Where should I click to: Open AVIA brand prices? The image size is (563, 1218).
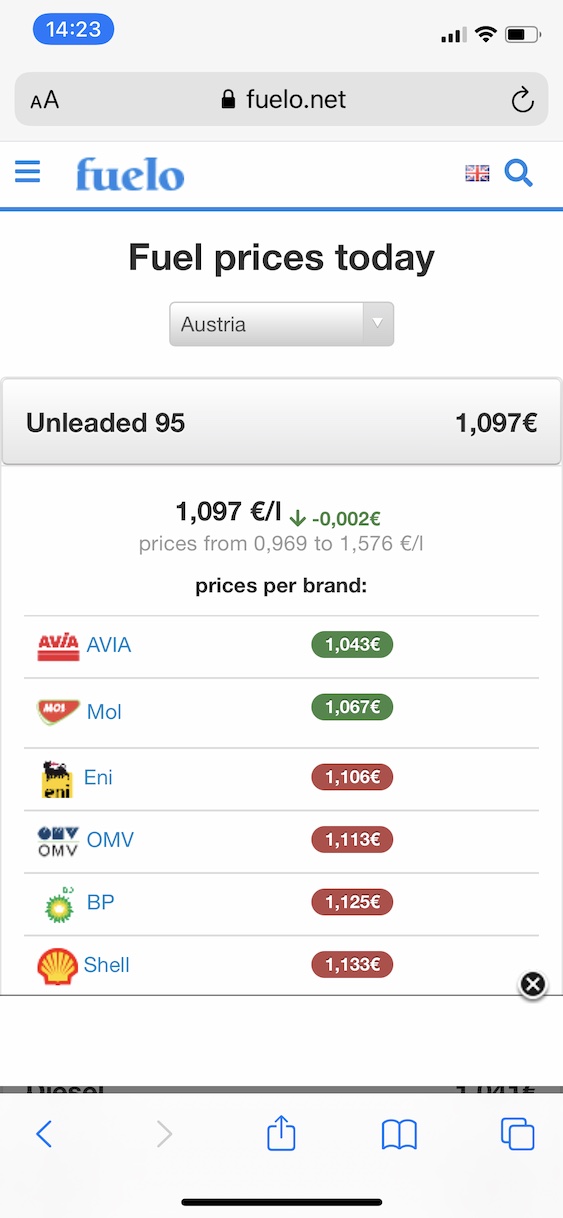(108, 645)
